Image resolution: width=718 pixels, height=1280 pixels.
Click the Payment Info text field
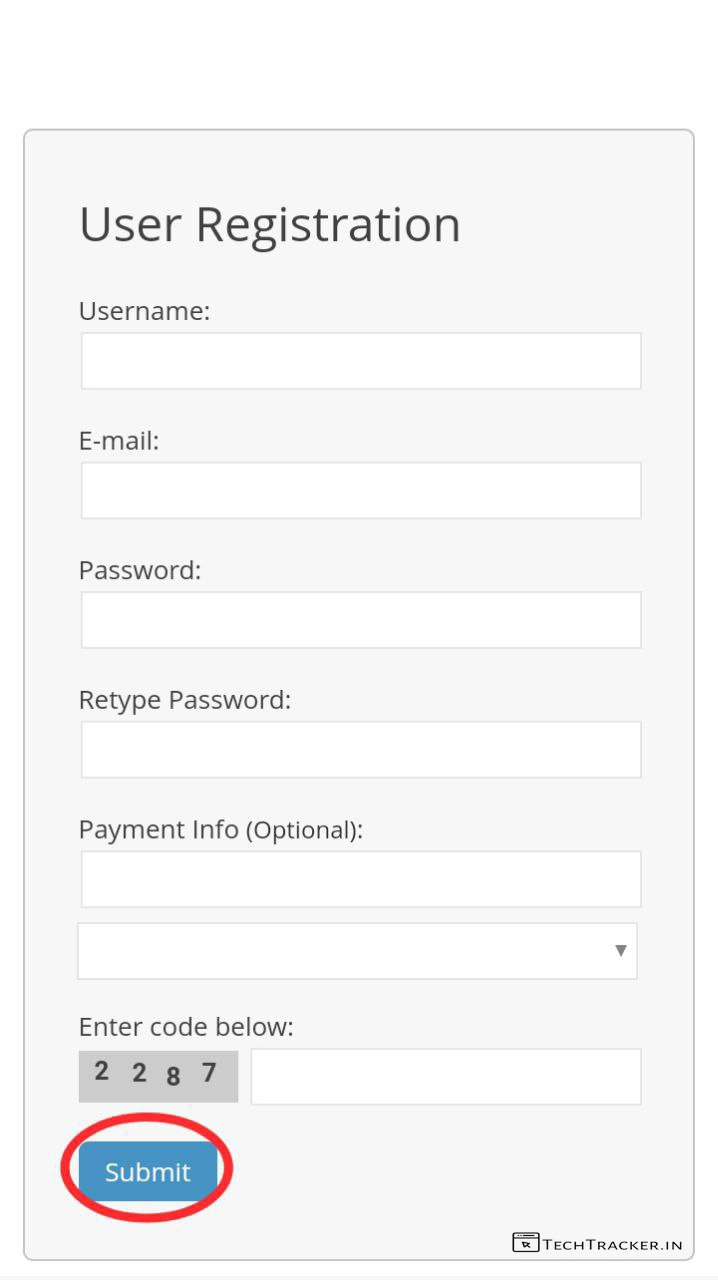coord(360,879)
